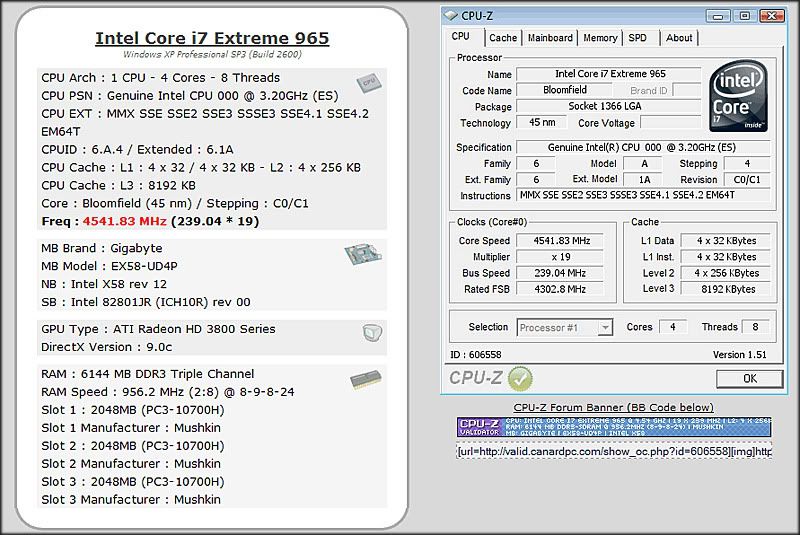Click the L1 Inst. cache value
The image size is (800, 535).
tap(726, 257)
